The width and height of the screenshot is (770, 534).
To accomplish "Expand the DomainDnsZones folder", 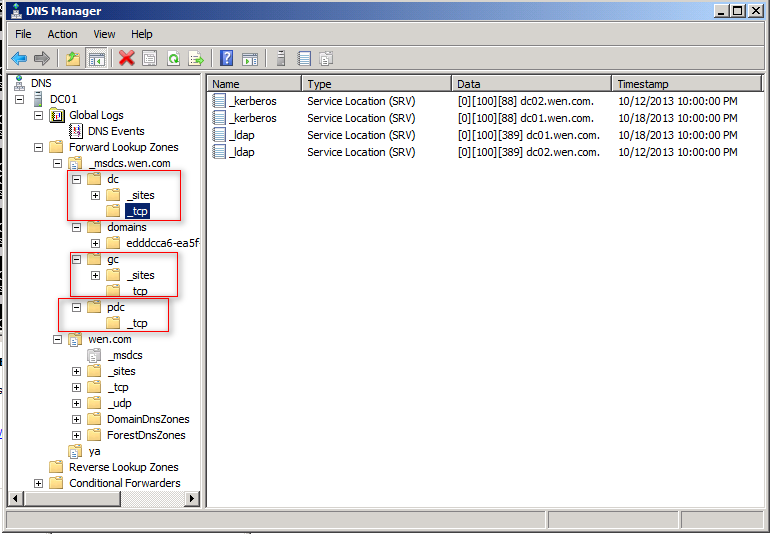I will [77, 420].
